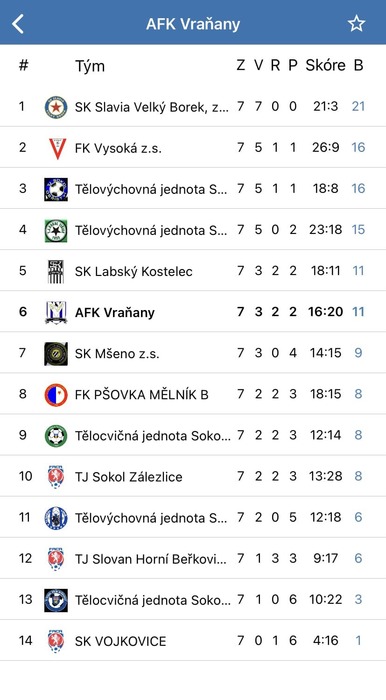Toggle the favorite star for AFK Vraňany

point(356,23)
